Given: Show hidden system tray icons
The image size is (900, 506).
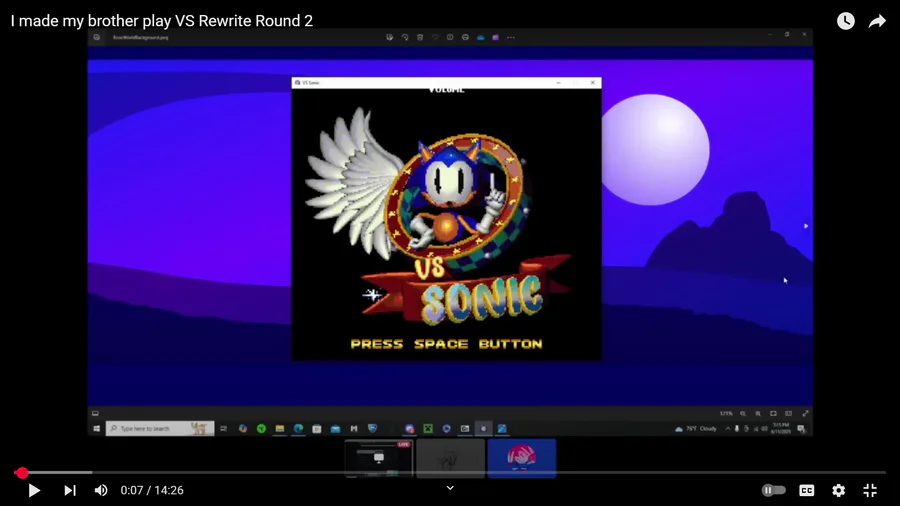Looking at the screenshot, I should (728, 429).
